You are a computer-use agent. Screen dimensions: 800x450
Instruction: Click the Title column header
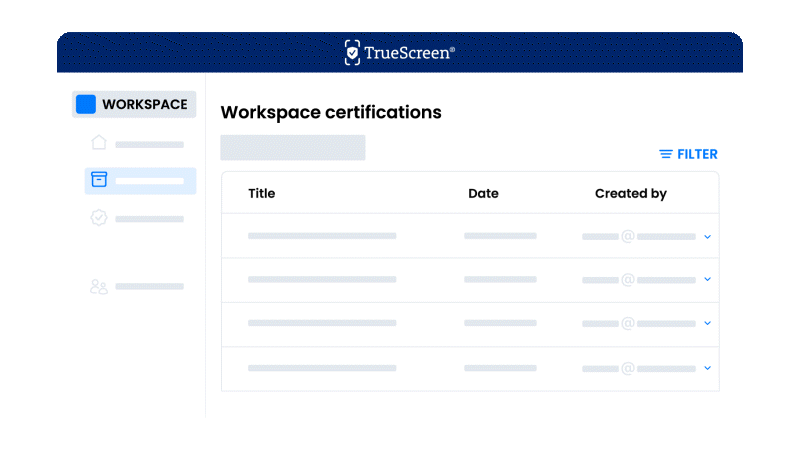[262, 193]
